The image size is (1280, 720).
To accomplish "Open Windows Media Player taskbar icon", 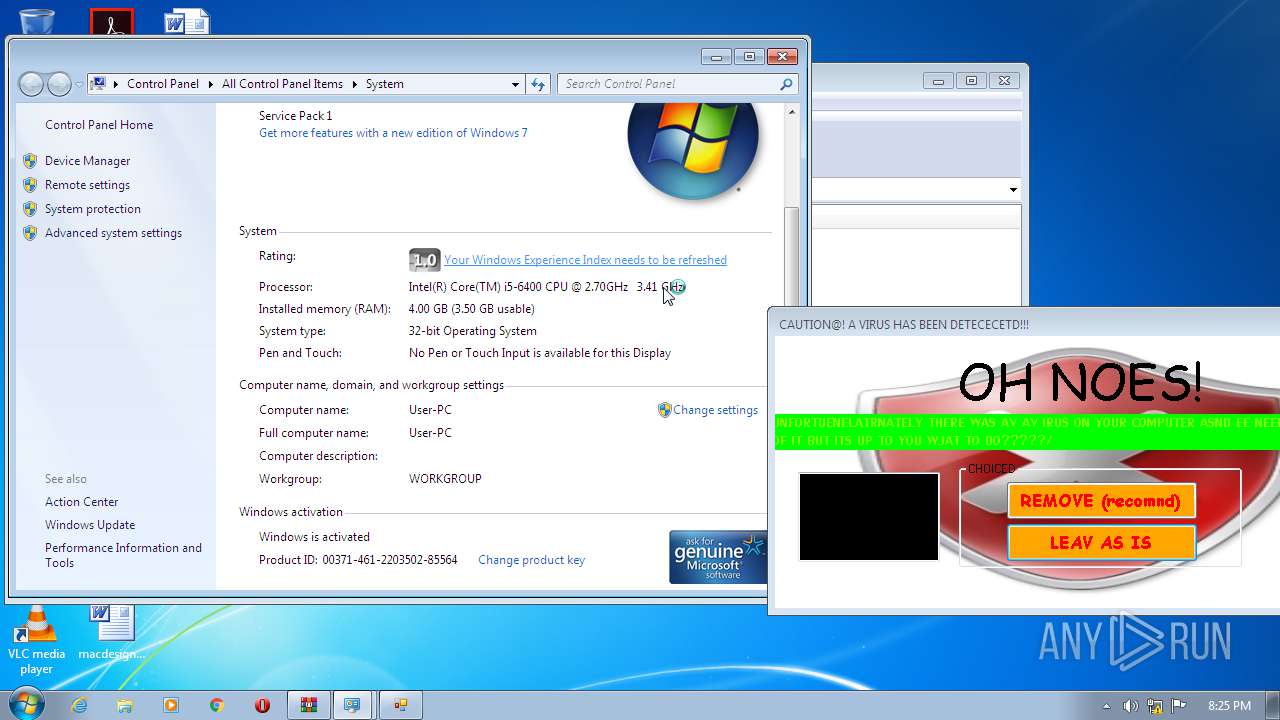I will point(171,705).
